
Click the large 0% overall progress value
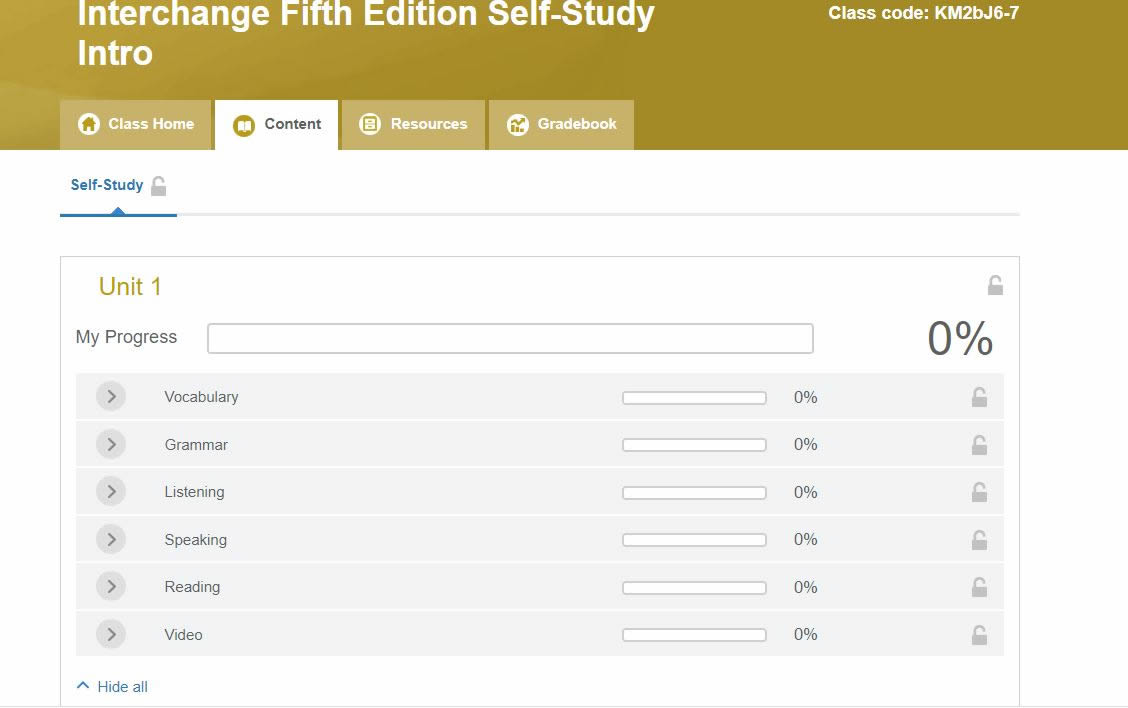point(960,338)
